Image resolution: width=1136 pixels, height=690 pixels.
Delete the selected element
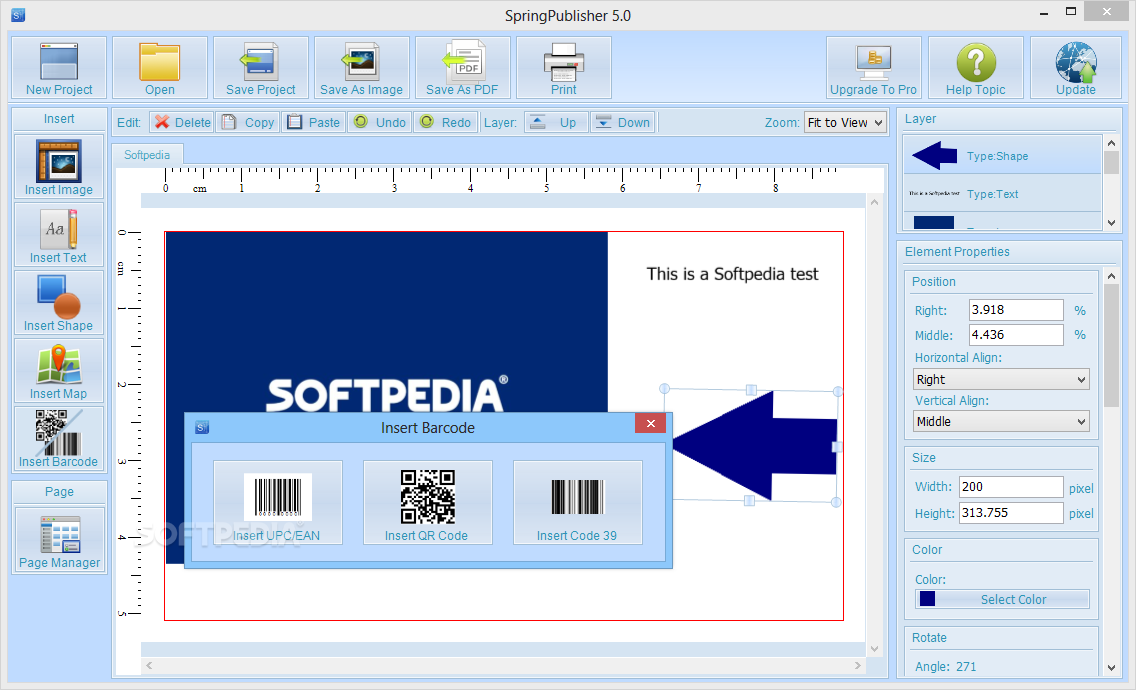pyautogui.click(x=182, y=122)
